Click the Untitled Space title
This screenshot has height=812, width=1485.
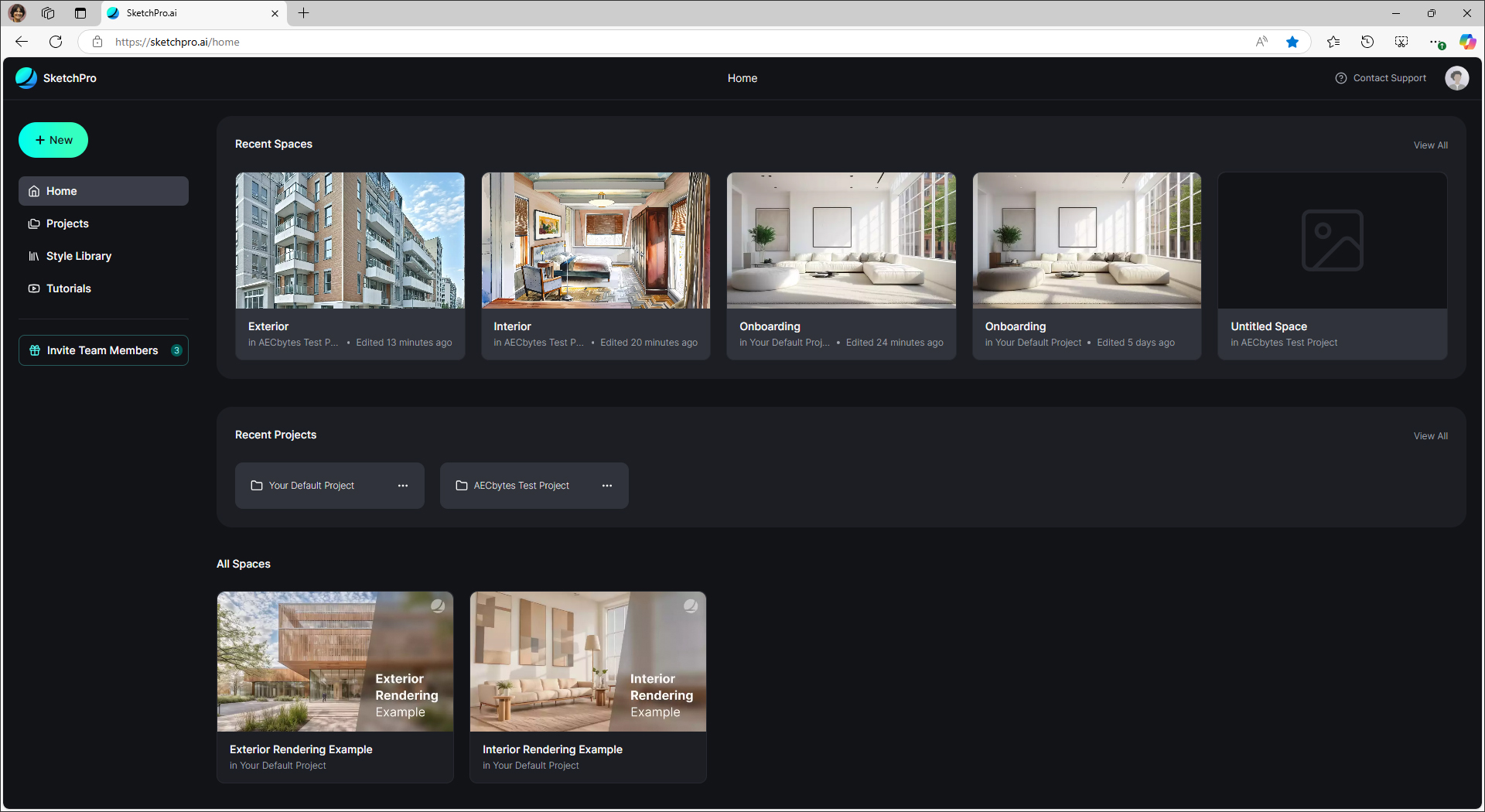pos(1268,326)
